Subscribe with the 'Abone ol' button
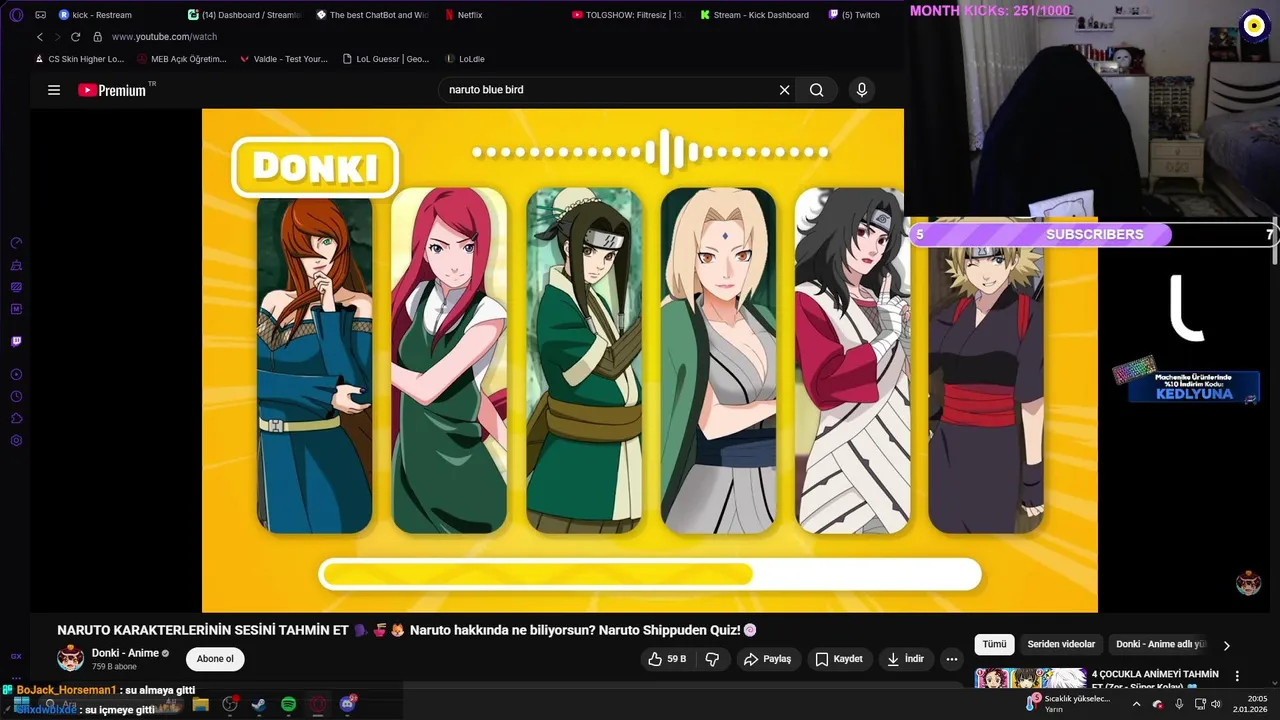This screenshot has width=1280, height=720. 215,659
